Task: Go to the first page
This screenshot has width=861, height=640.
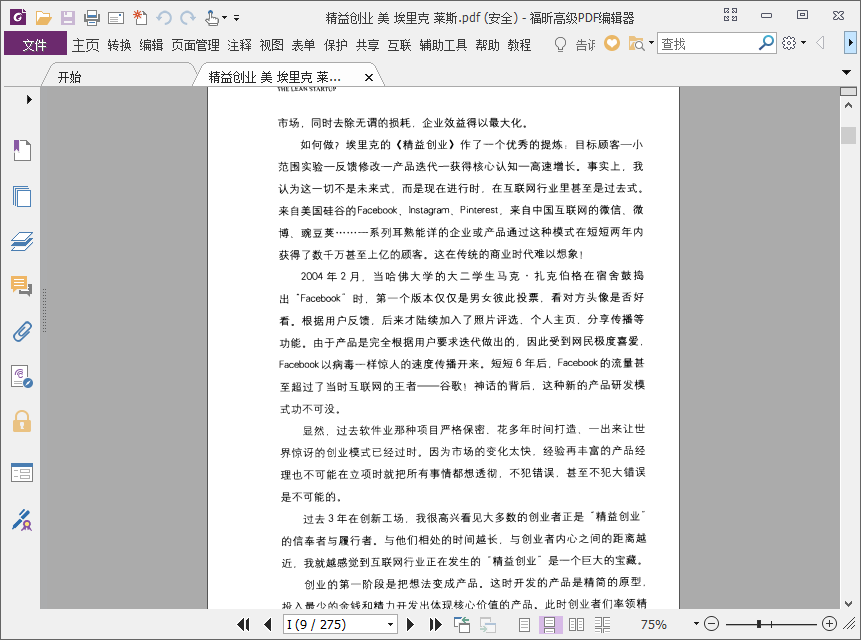Action: [x=243, y=624]
